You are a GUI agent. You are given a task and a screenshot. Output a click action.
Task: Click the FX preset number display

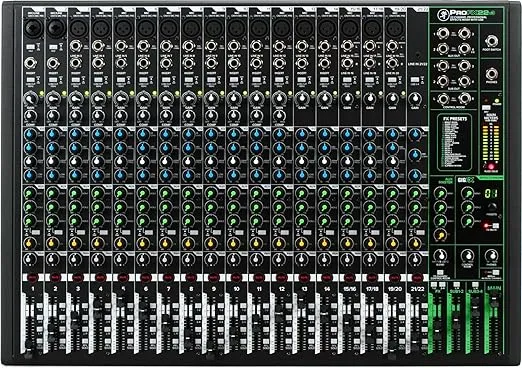pos(491,193)
